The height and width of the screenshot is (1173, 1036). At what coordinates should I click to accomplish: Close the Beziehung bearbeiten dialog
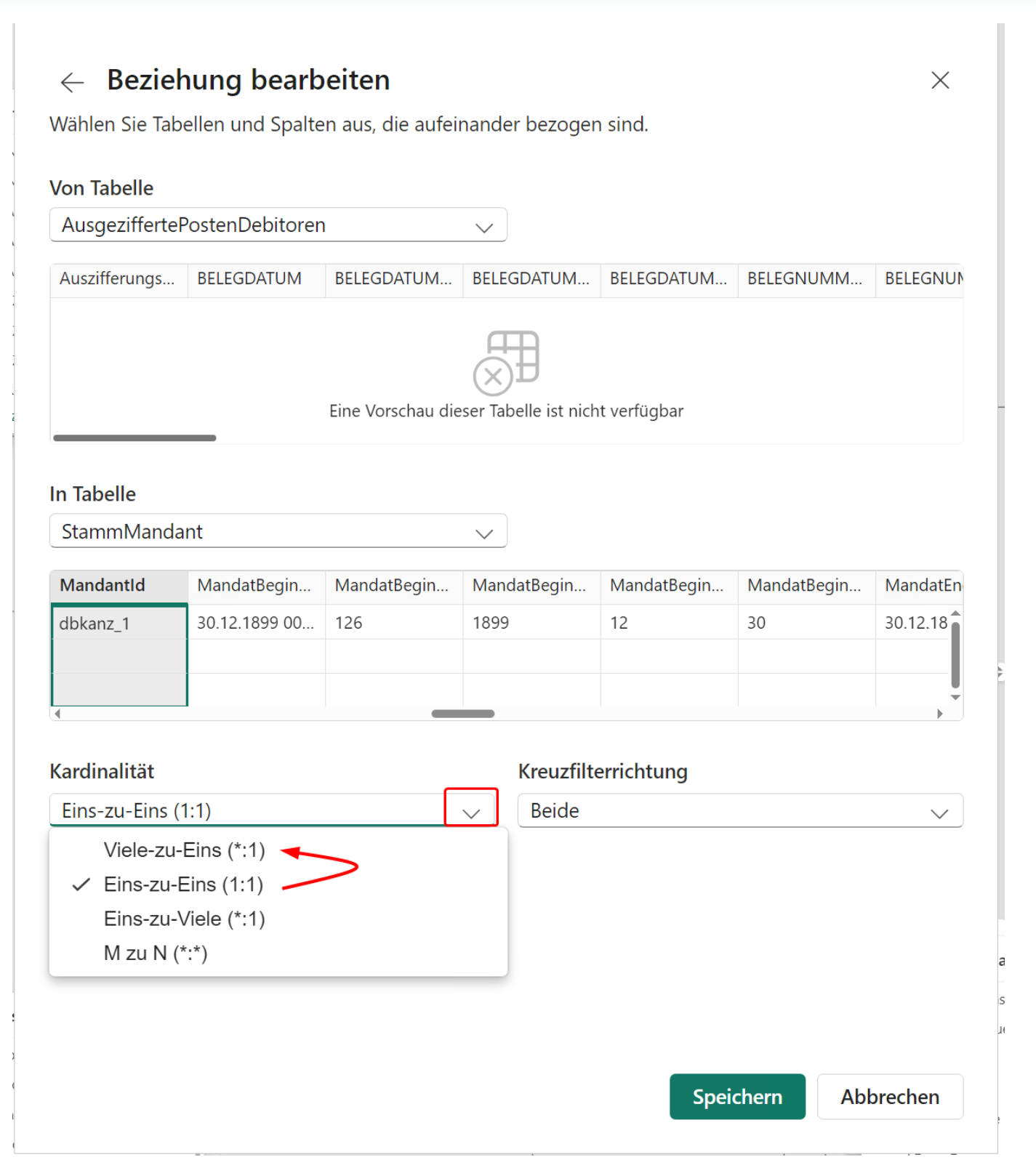940,80
